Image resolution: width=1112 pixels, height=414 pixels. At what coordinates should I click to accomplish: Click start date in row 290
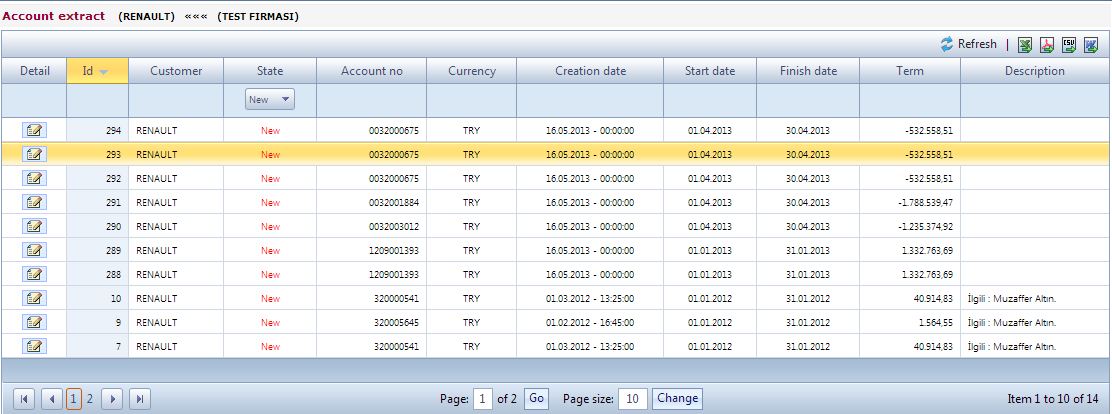click(x=710, y=226)
